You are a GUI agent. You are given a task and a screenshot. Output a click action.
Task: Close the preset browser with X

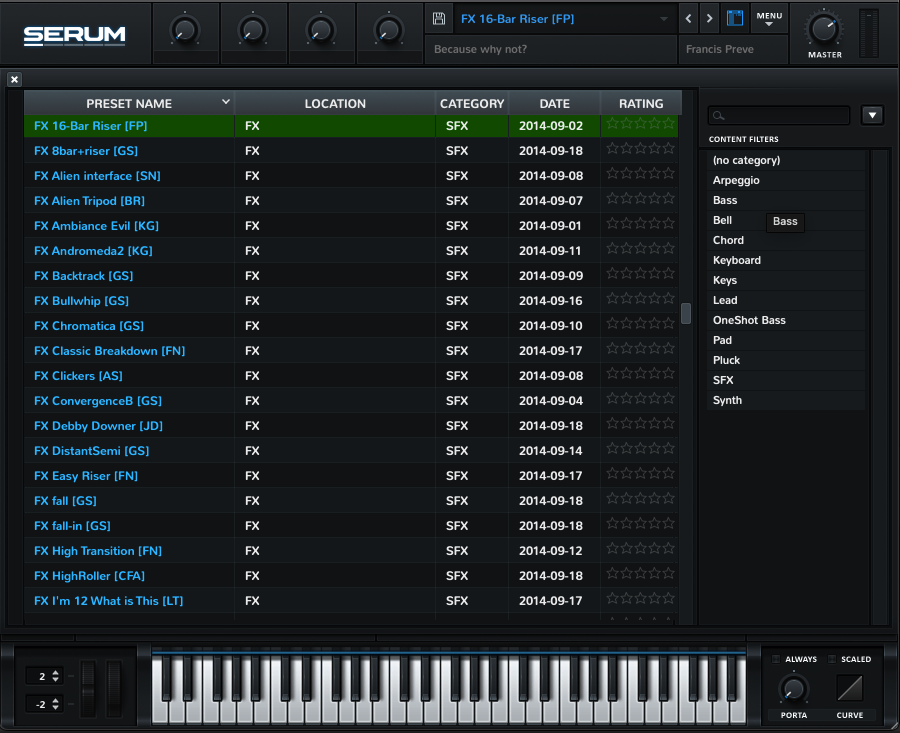[x=15, y=79]
